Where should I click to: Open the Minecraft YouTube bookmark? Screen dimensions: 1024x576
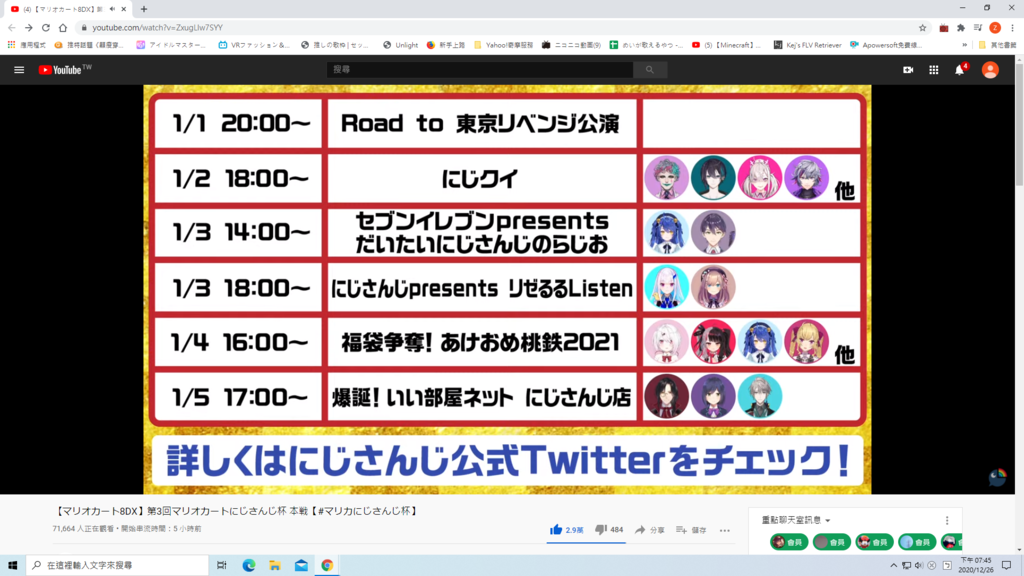pyautogui.click(x=726, y=45)
